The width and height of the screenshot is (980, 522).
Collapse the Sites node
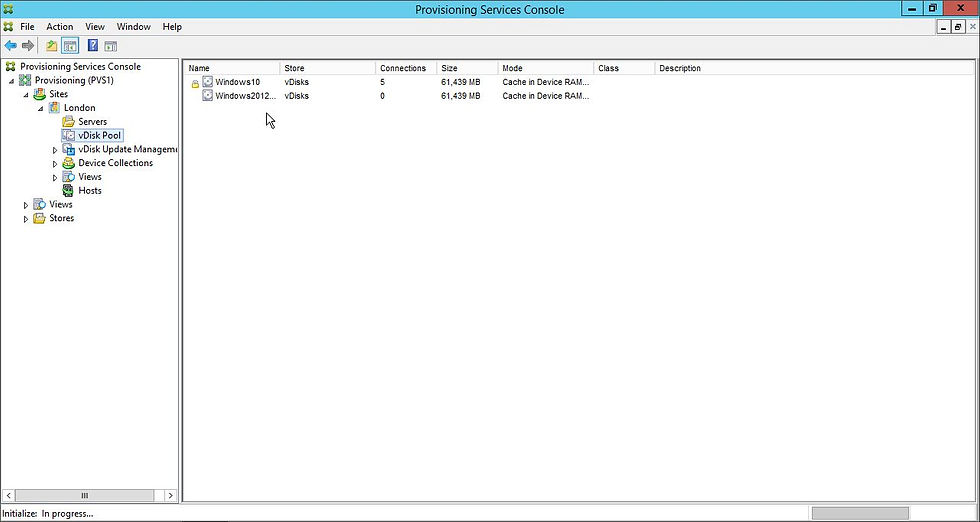26,94
